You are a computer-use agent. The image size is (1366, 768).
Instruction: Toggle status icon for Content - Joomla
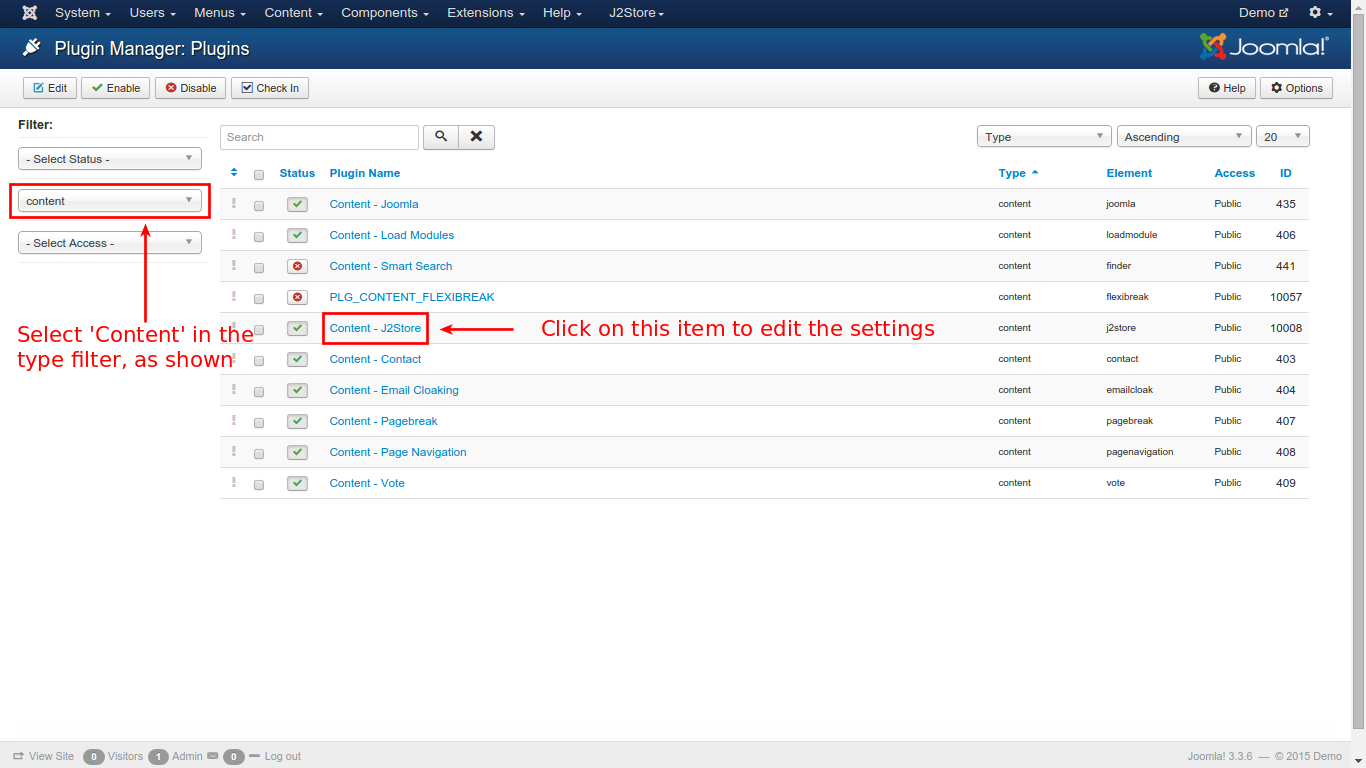click(x=297, y=204)
